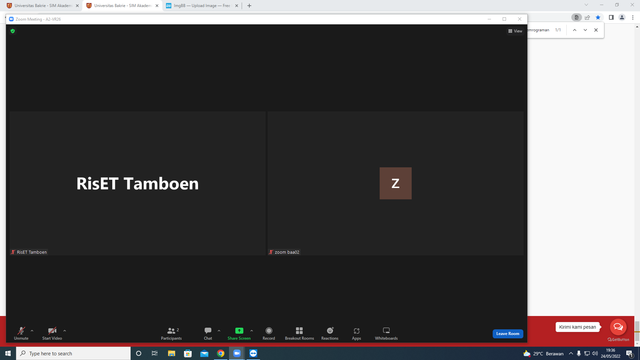Switch to the ImgBB Upload Image tab

coord(202,6)
